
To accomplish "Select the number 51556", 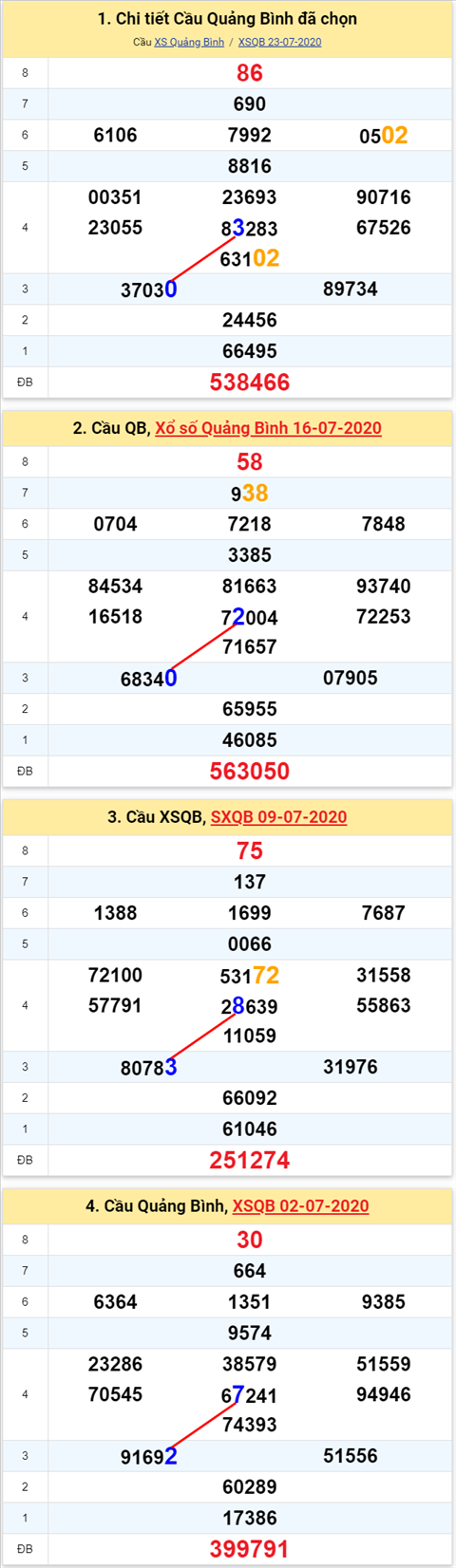I will (351, 1457).
